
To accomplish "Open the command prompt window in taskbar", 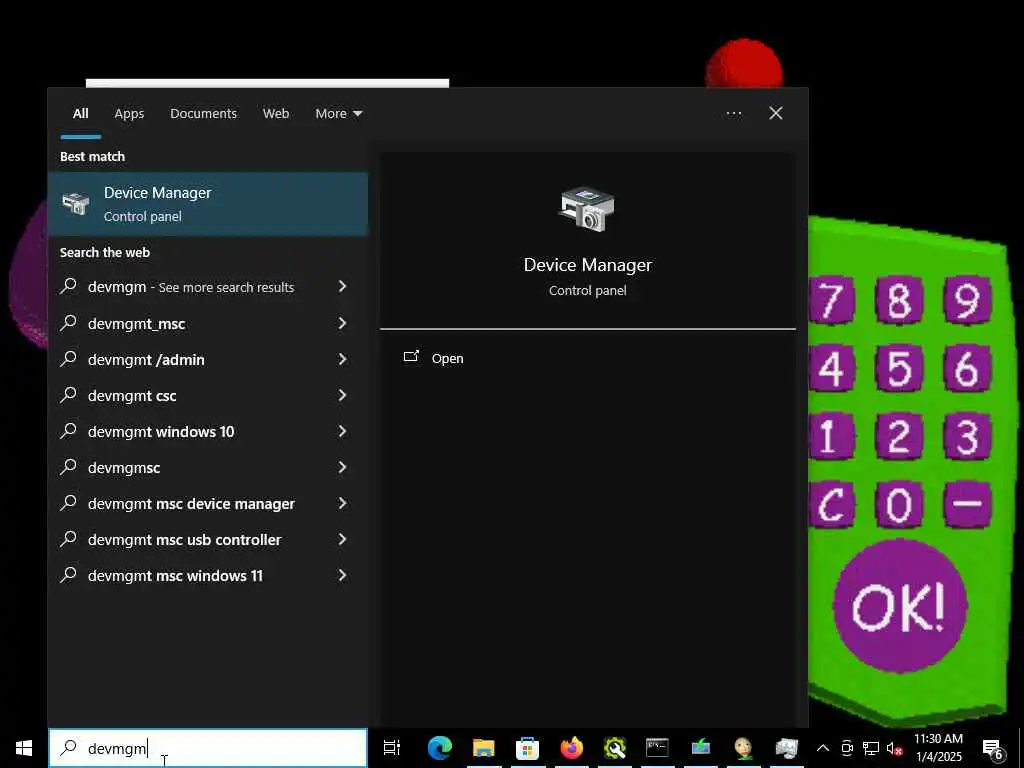I will [x=657, y=748].
